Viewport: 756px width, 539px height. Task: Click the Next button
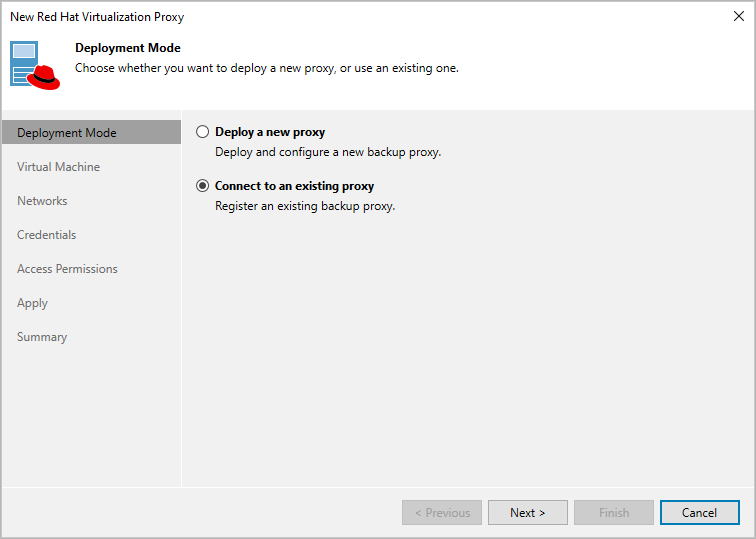(527, 512)
